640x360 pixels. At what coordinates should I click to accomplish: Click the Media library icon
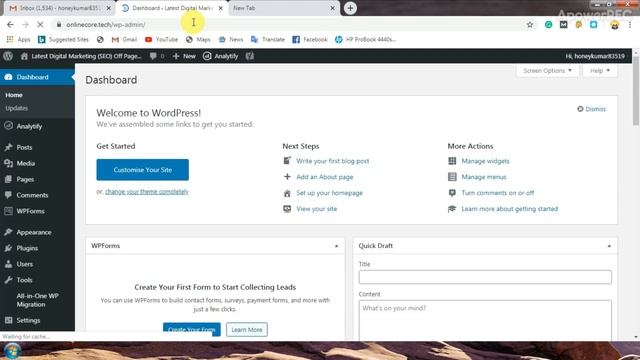click(8, 163)
